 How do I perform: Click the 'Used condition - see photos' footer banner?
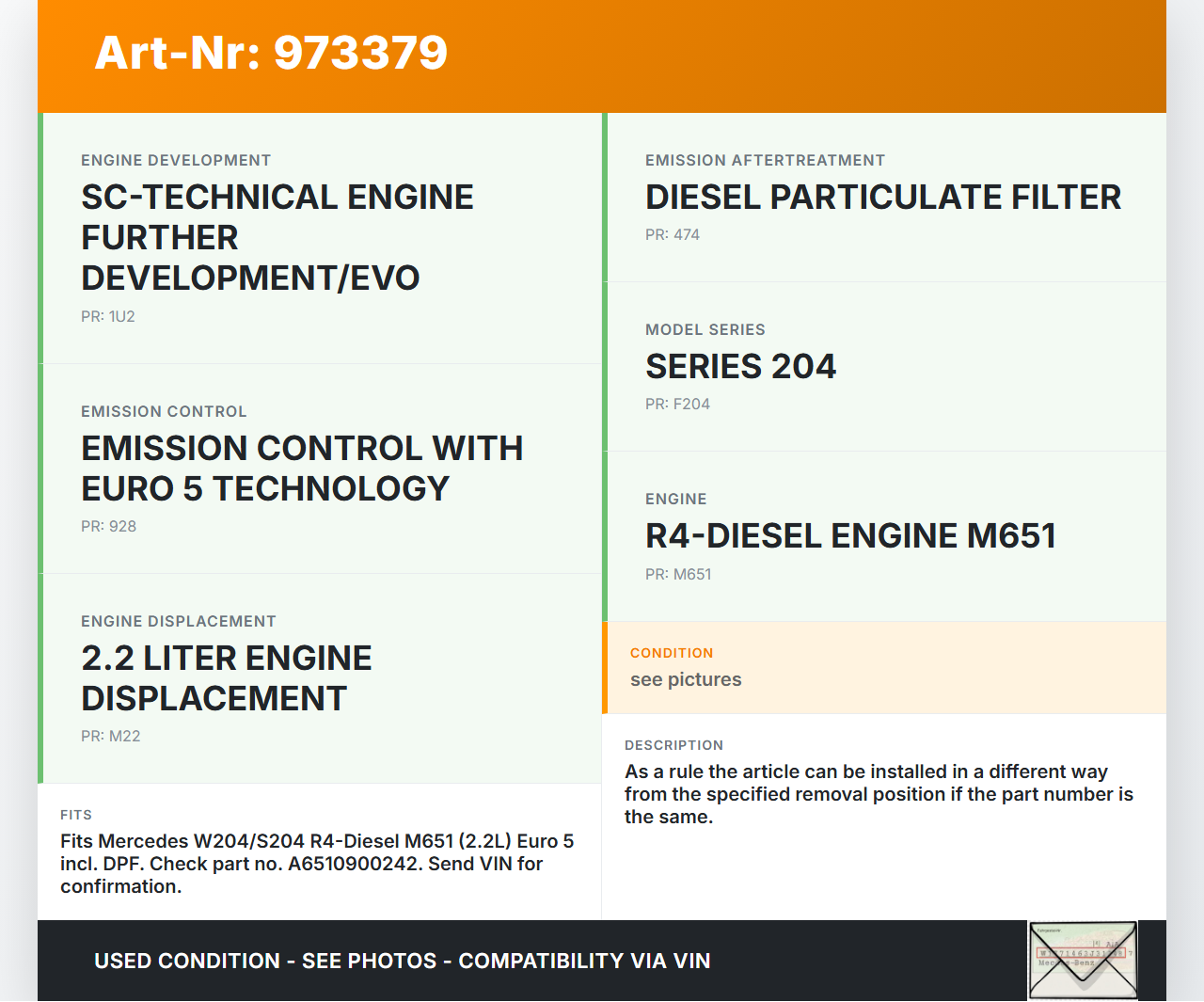tap(402, 962)
